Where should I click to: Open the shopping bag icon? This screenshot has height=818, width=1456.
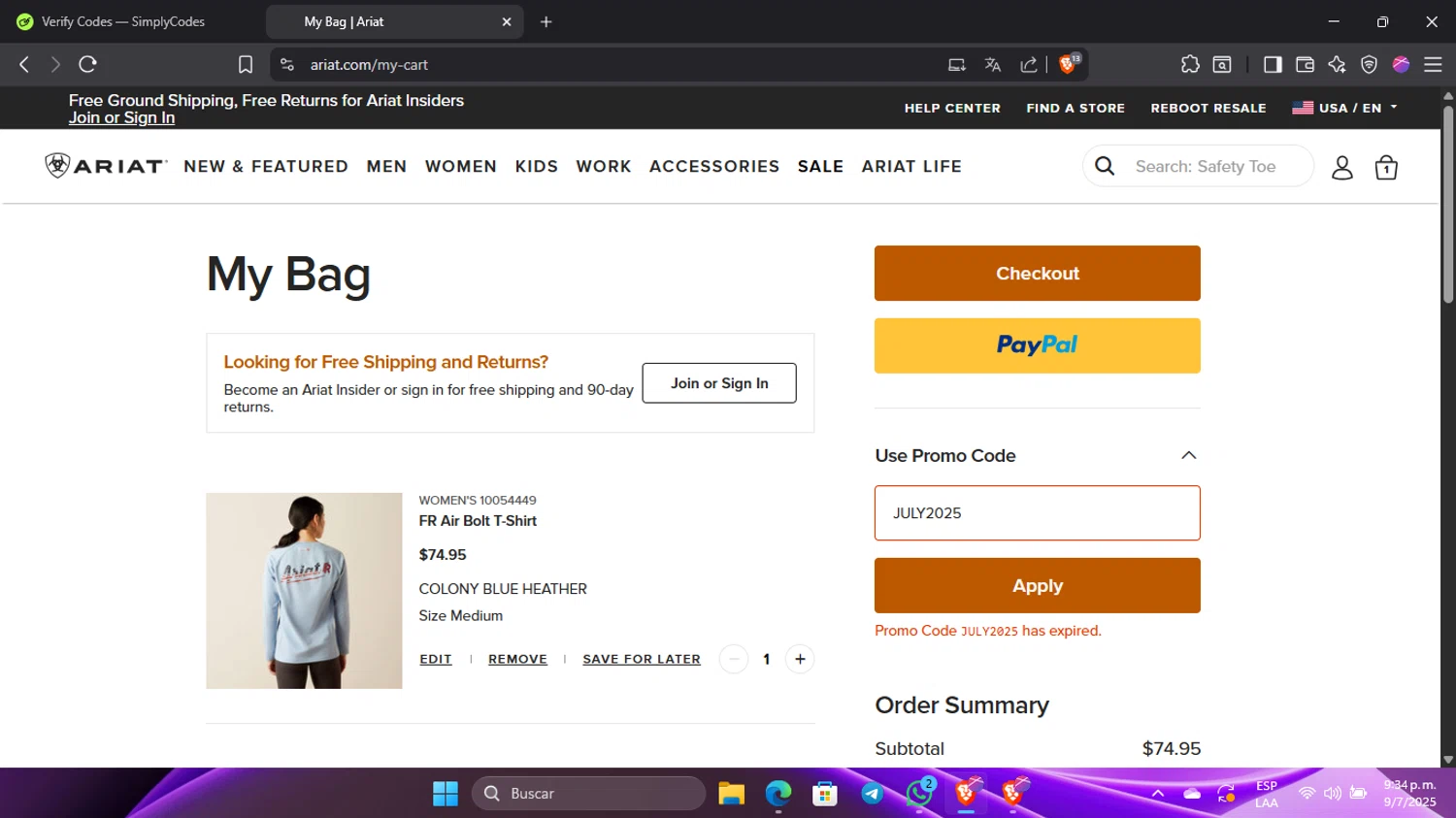(1386, 167)
